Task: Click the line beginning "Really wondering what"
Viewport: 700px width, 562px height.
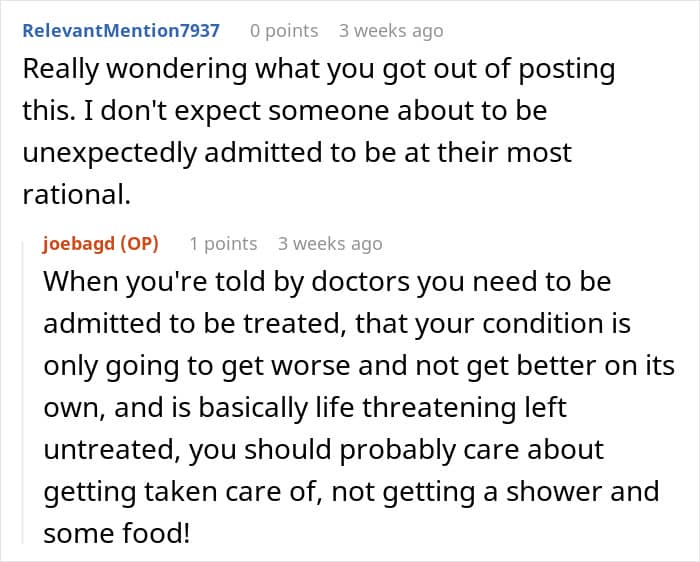Action: [318, 70]
